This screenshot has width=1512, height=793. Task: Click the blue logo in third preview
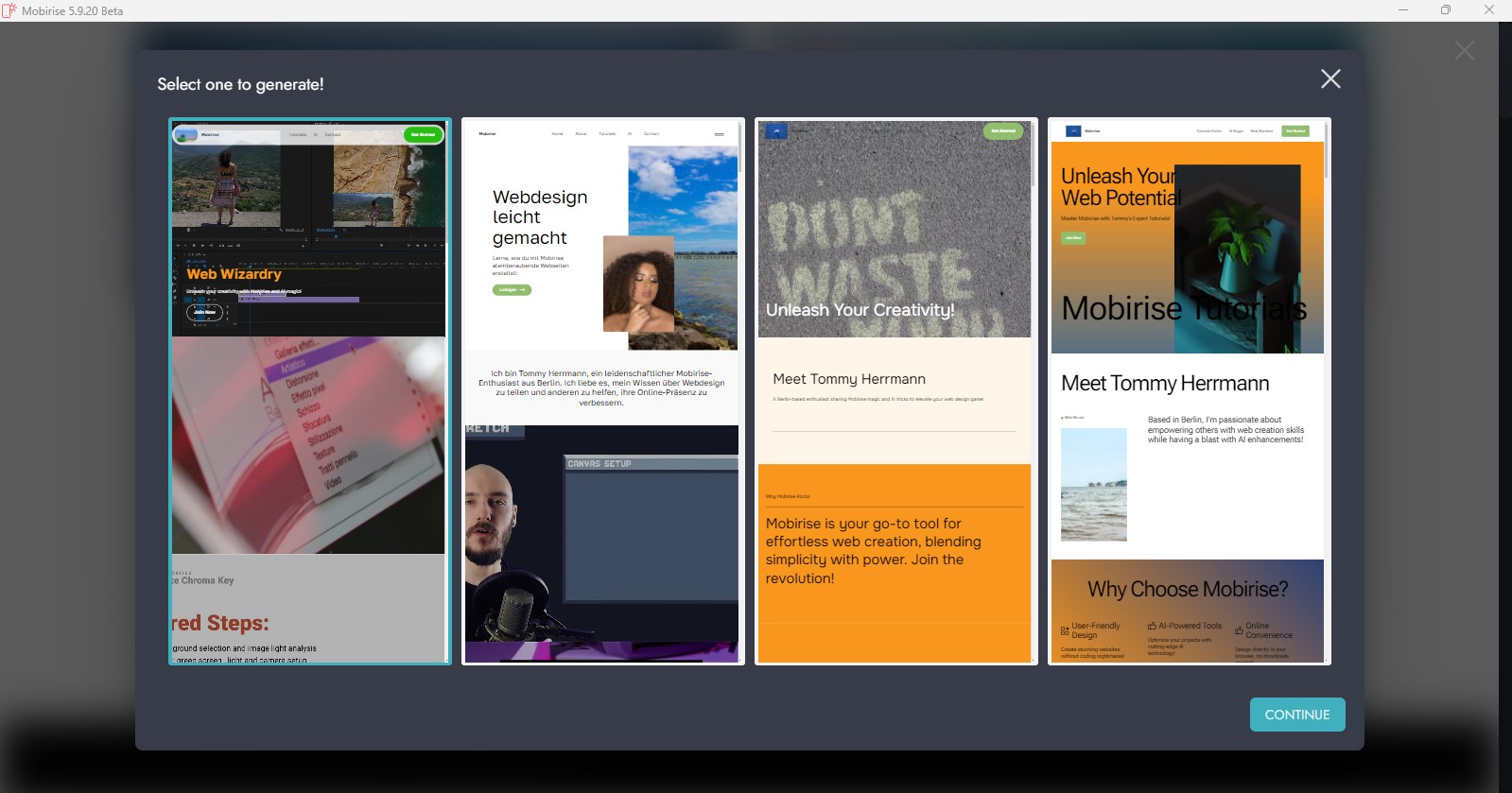pos(776,131)
